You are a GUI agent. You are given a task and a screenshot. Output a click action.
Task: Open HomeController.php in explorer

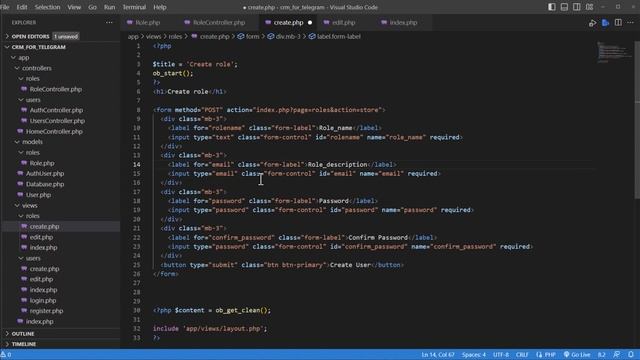click(54, 131)
